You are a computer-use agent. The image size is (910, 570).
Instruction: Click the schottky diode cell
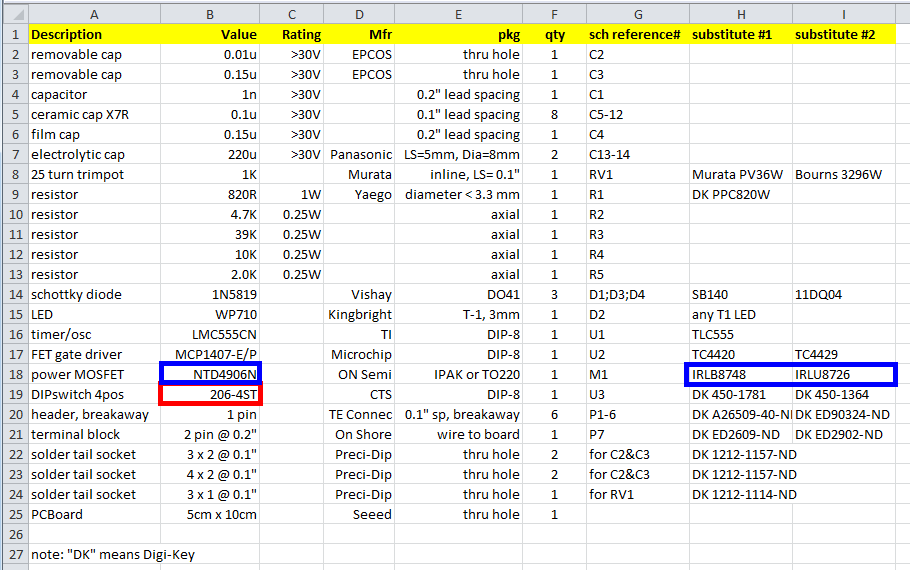pos(94,295)
